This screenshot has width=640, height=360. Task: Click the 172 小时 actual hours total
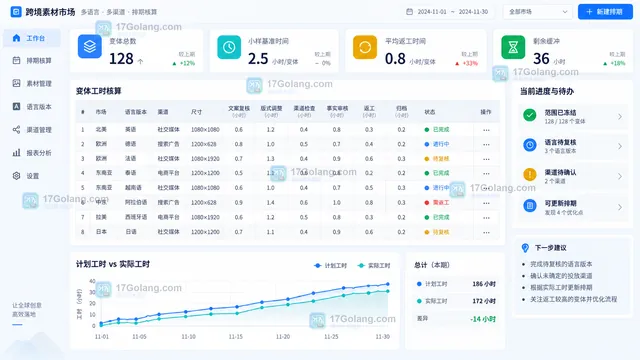tap(484, 301)
